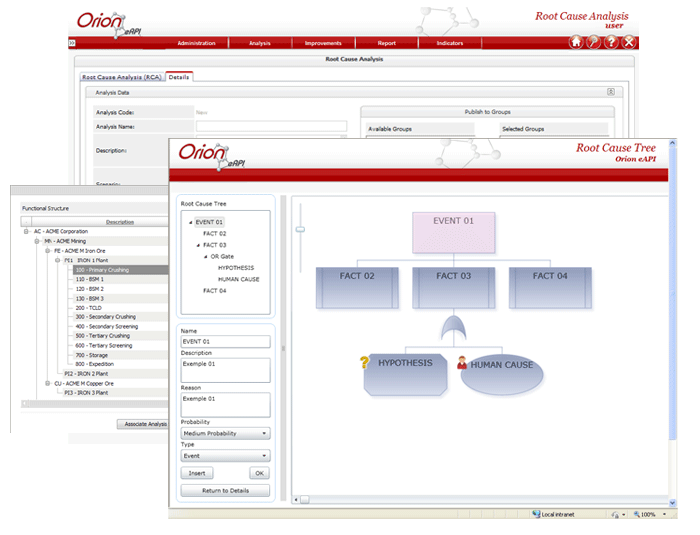The image size is (700, 535).
Task: Collapse the AC - ACME Corporation node
Action: pos(24,231)
